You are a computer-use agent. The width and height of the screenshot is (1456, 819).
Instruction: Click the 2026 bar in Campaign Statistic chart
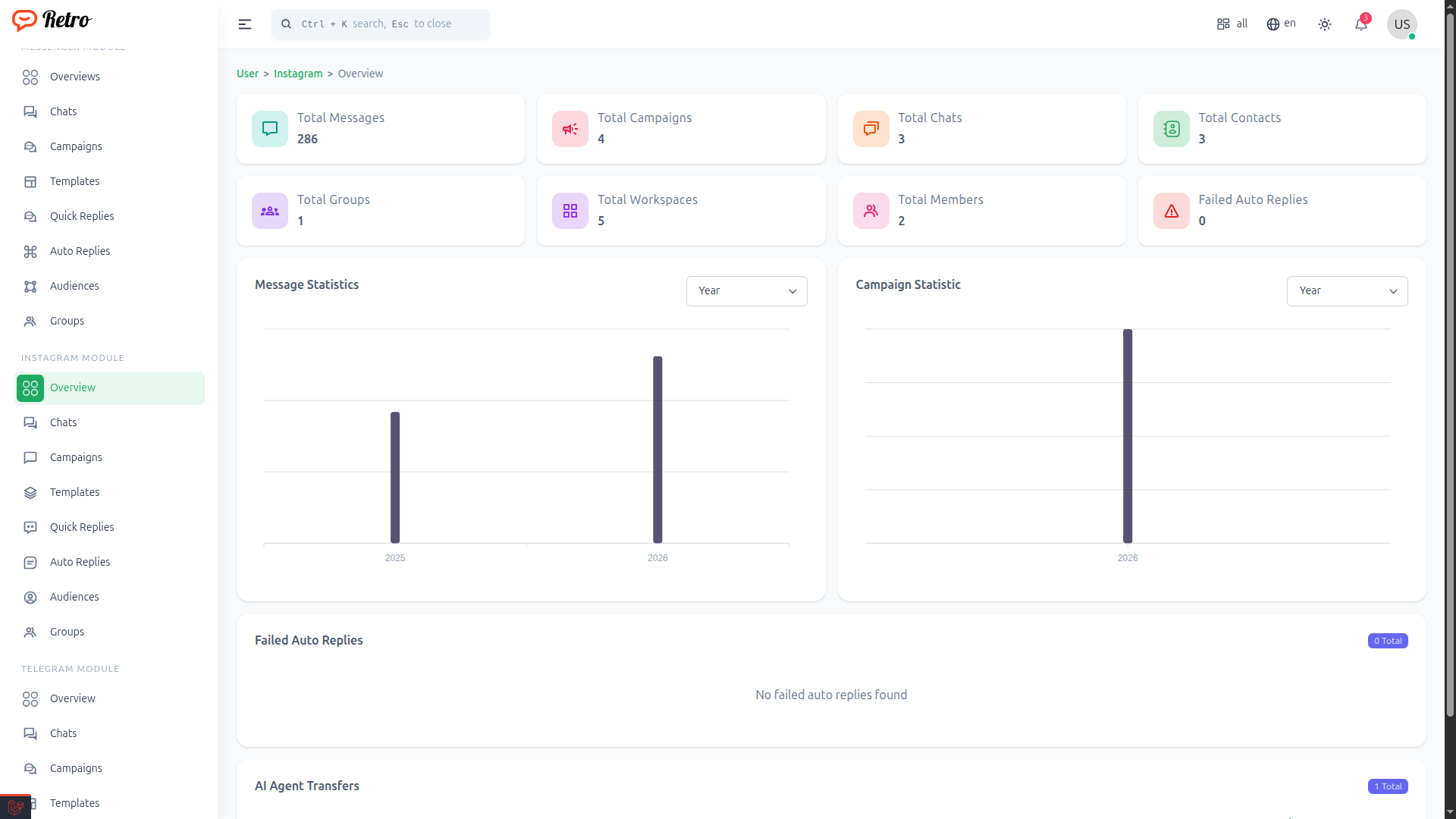pyautogui.click(x=1127, y=436)
